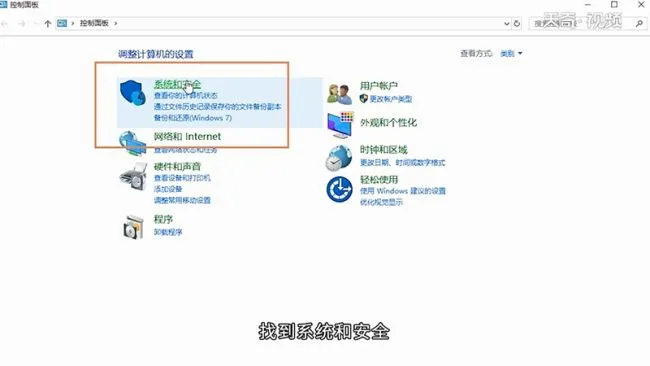Maximize the 控制面板 window
Screen dimensions: 650x366
click(x=614, y=5)
